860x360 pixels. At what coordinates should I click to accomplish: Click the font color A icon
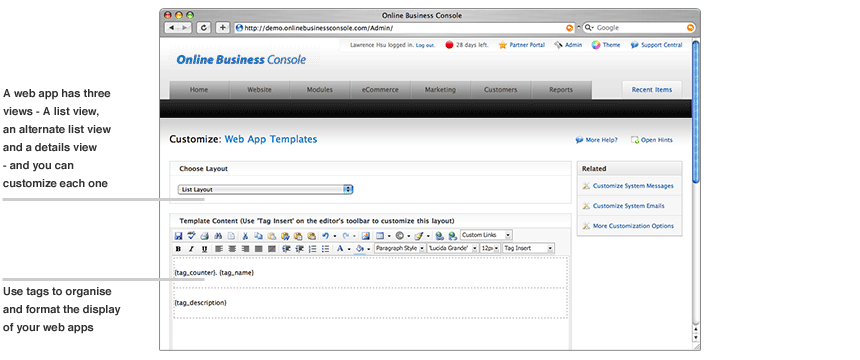point(340,249)
